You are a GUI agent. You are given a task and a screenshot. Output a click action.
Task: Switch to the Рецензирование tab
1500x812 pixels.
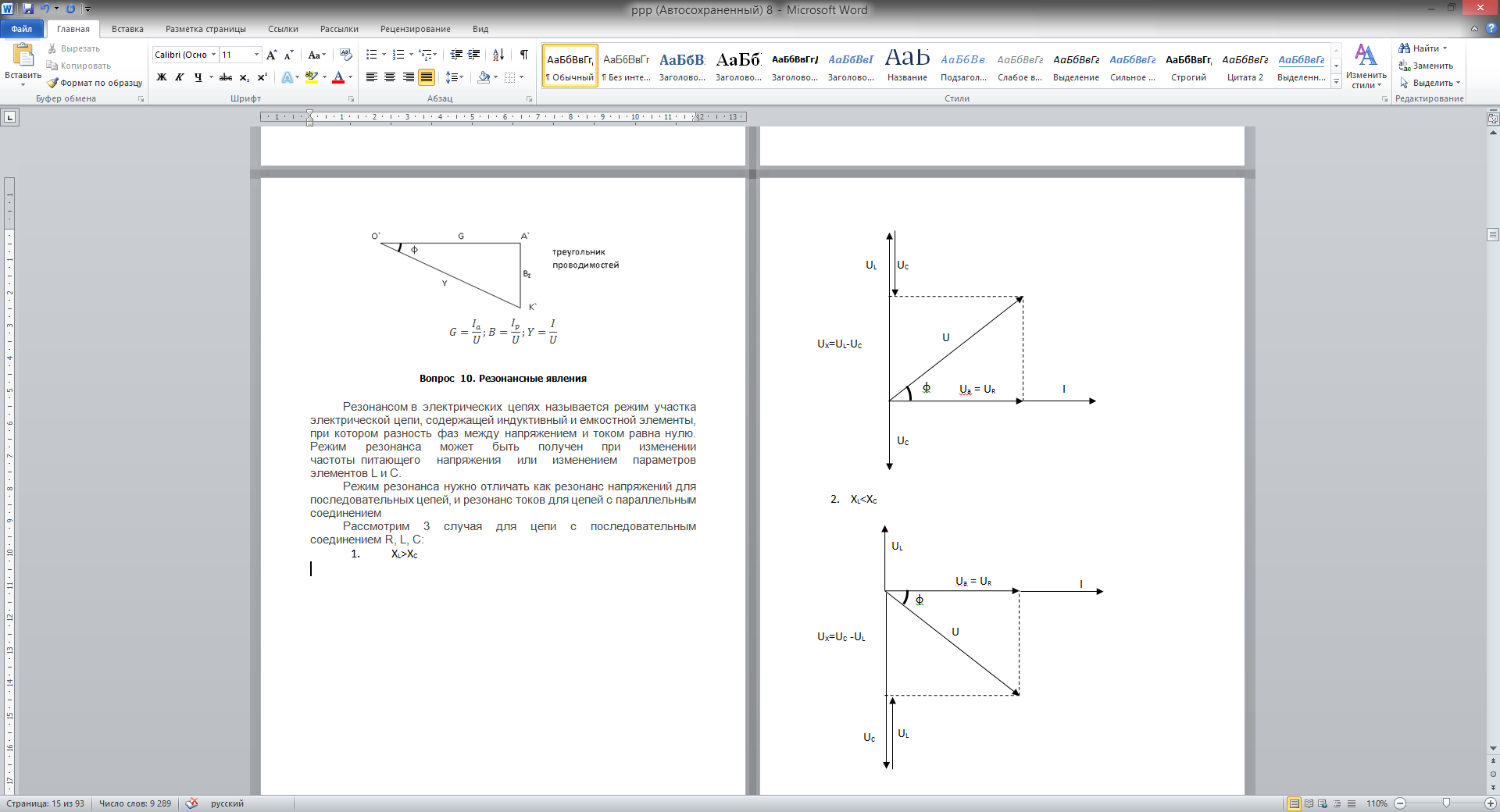[416, 29]
